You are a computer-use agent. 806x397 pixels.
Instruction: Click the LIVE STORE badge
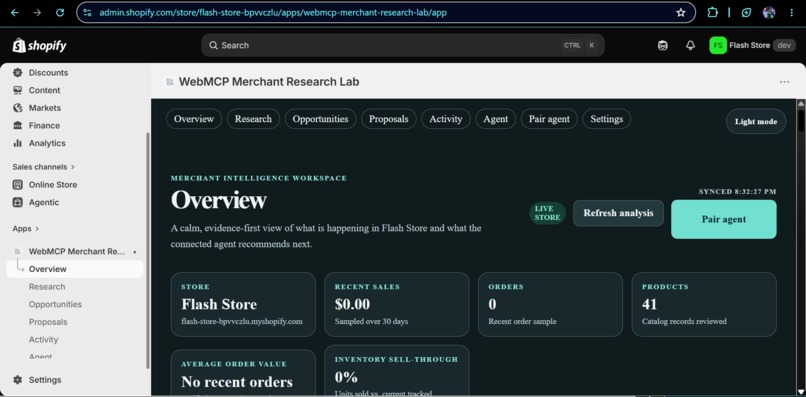coord(547,213)
